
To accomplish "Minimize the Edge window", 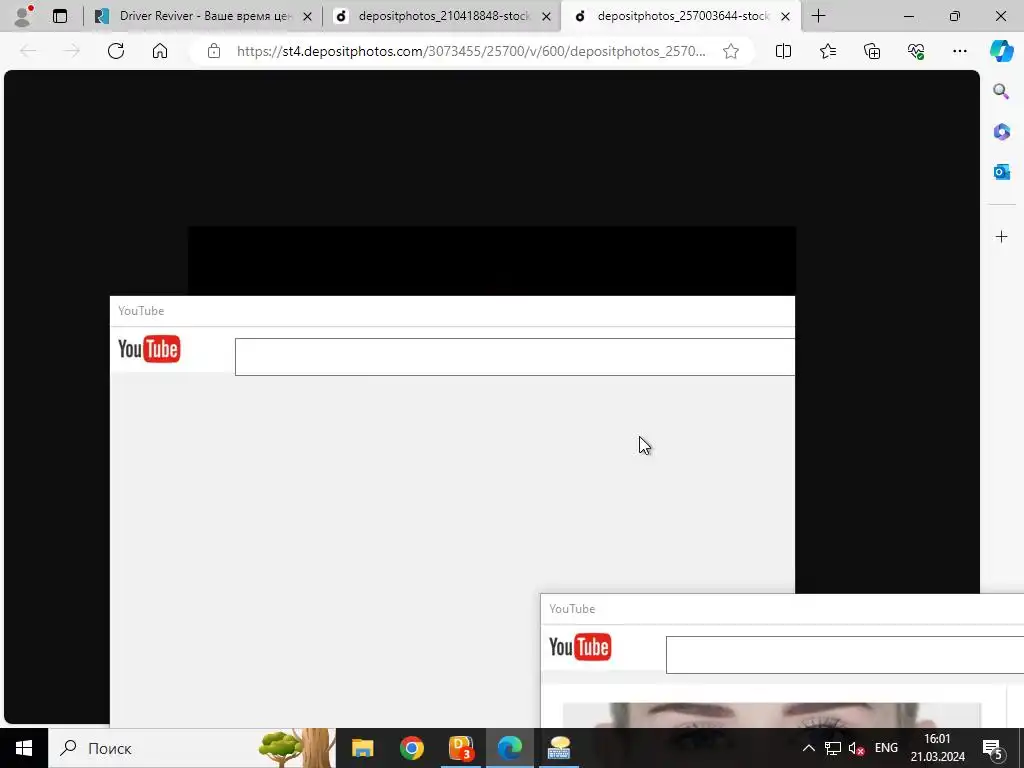I will point(908,16).
